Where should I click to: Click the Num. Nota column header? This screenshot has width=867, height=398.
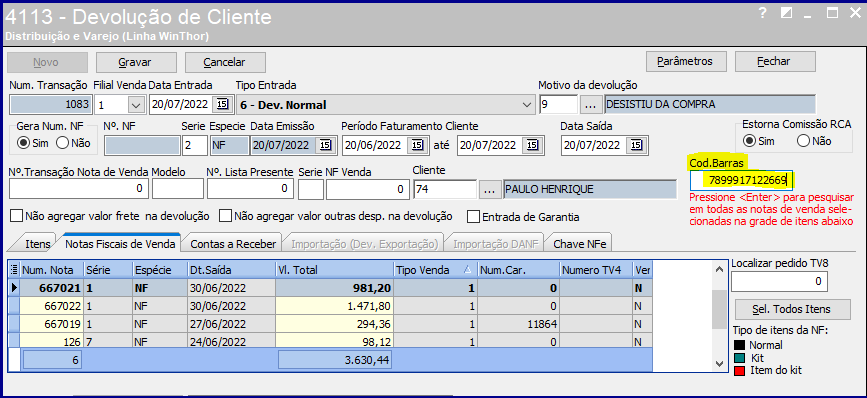click(52, 270)
